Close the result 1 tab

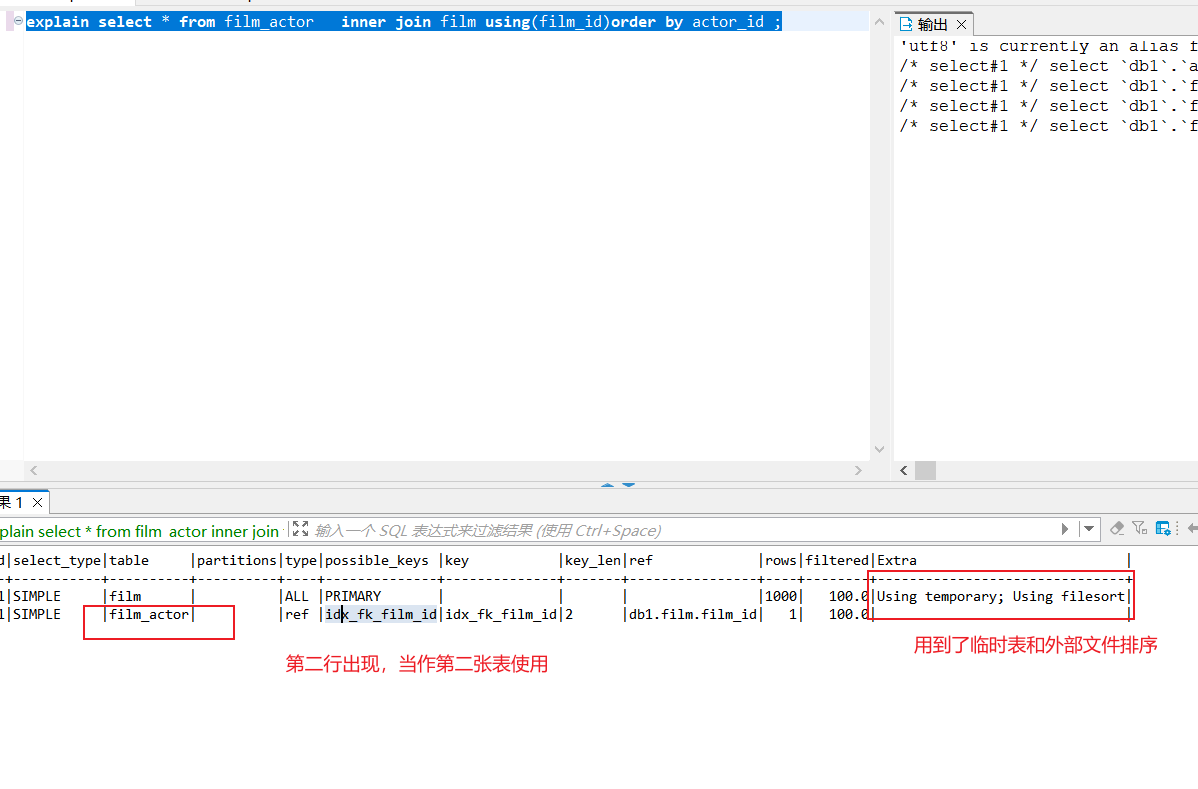pos(37,502)
